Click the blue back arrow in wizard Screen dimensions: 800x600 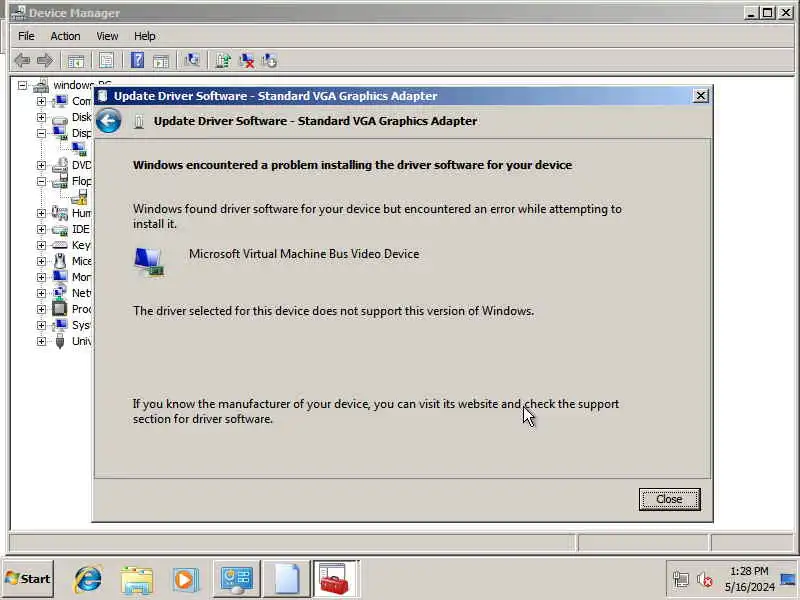click(x=108, y=121)
